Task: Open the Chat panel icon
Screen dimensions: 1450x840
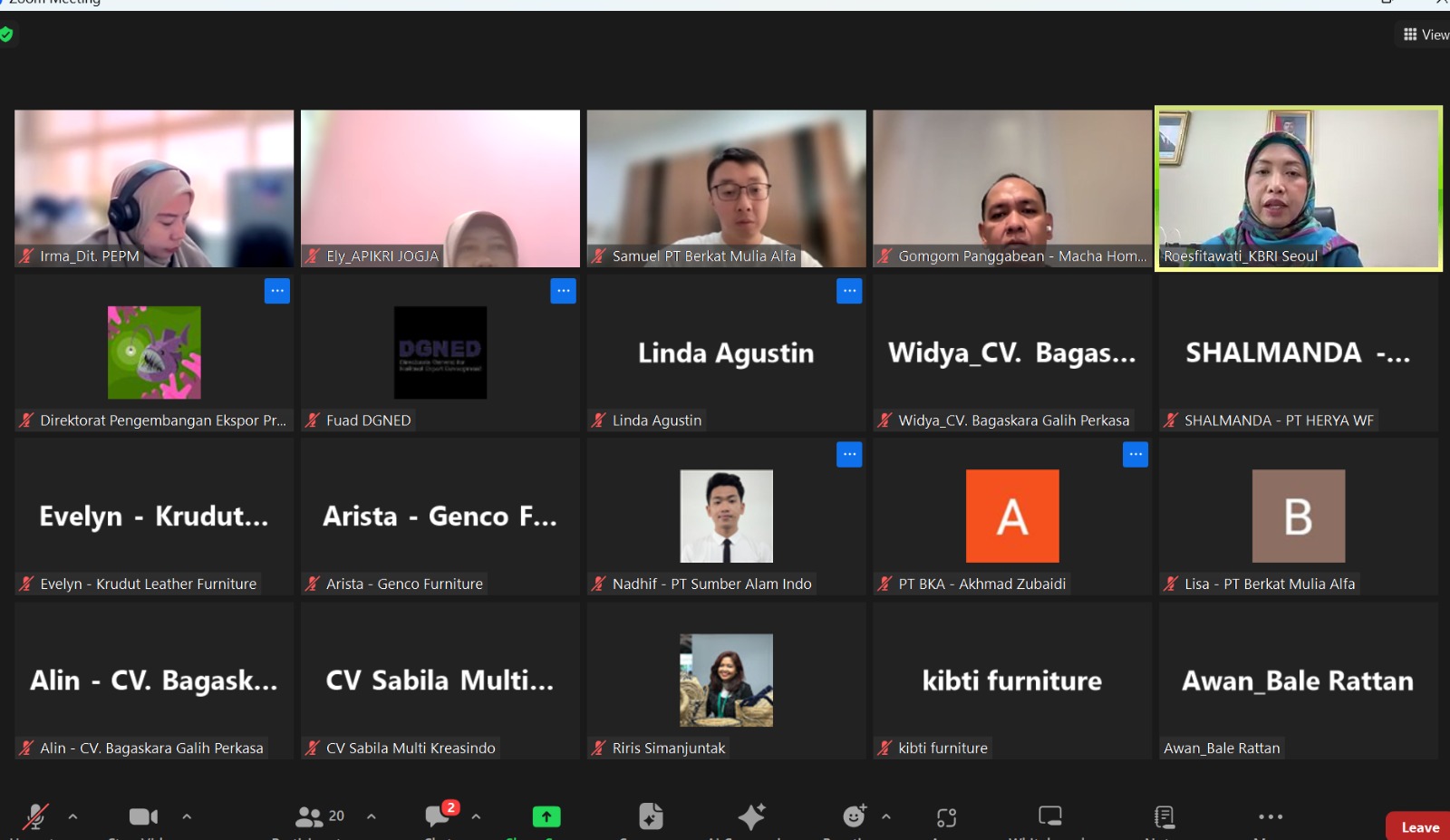Action: (438, 816)
